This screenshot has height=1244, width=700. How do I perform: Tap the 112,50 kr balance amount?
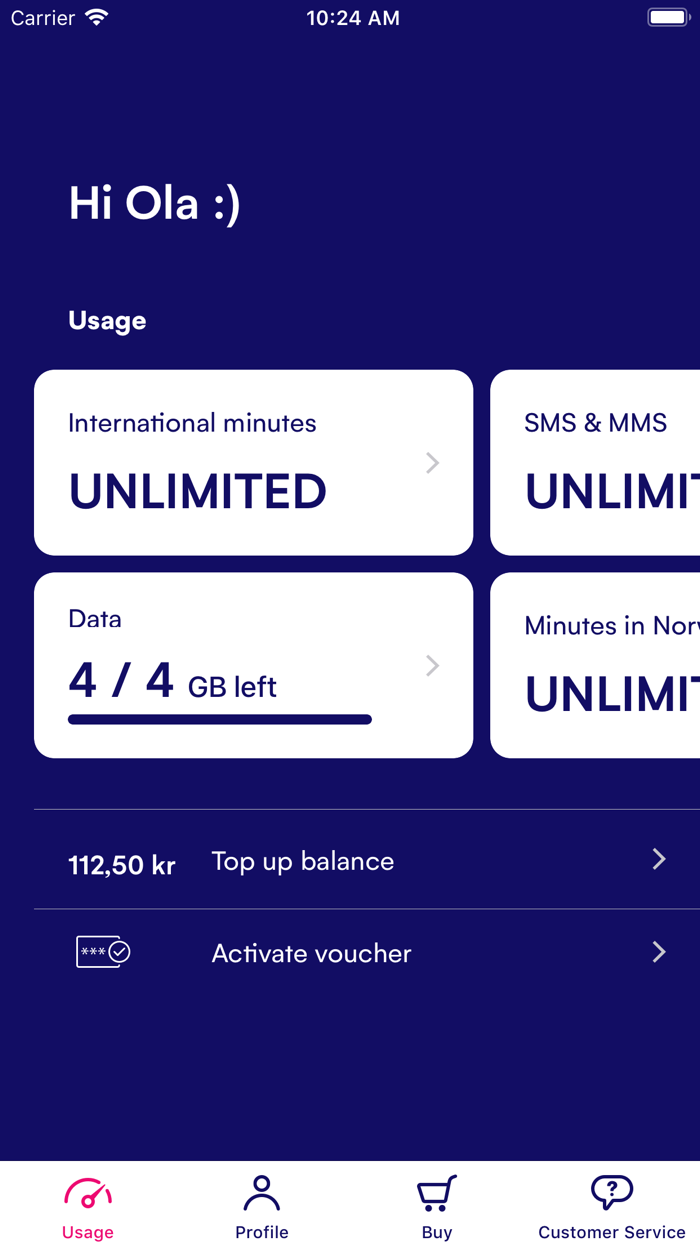[121, 864]
